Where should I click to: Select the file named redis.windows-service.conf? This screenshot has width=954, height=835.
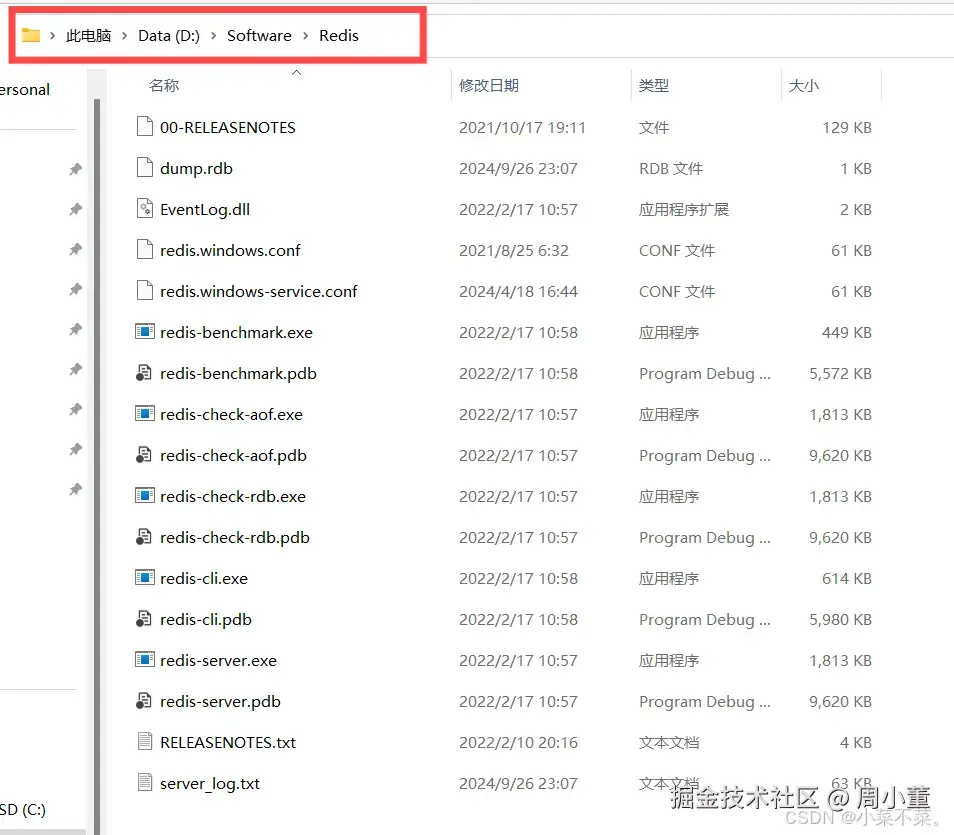(259, 291)
